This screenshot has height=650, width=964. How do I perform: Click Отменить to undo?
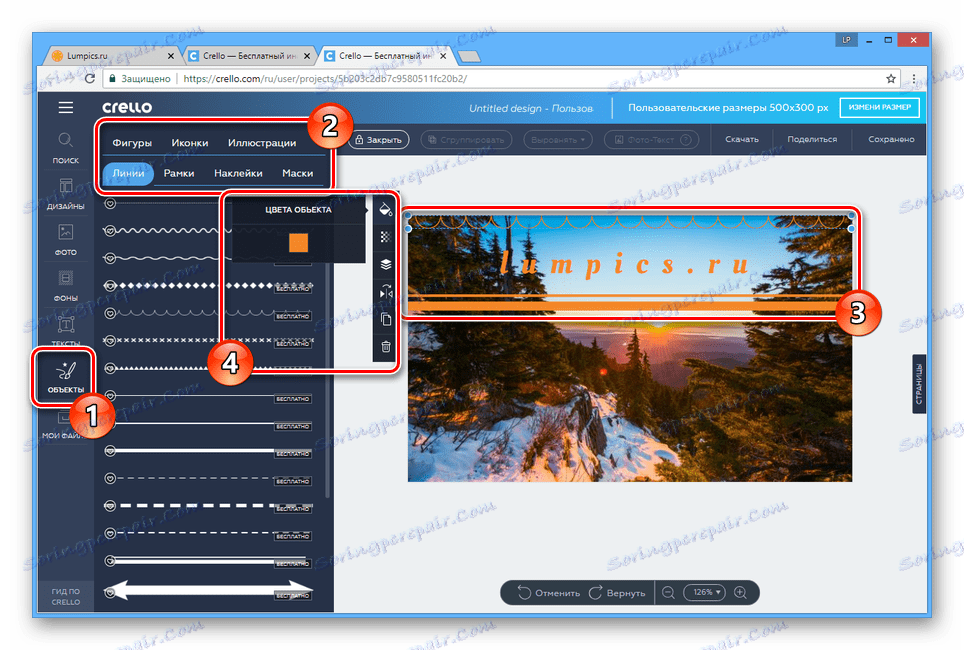549,593
